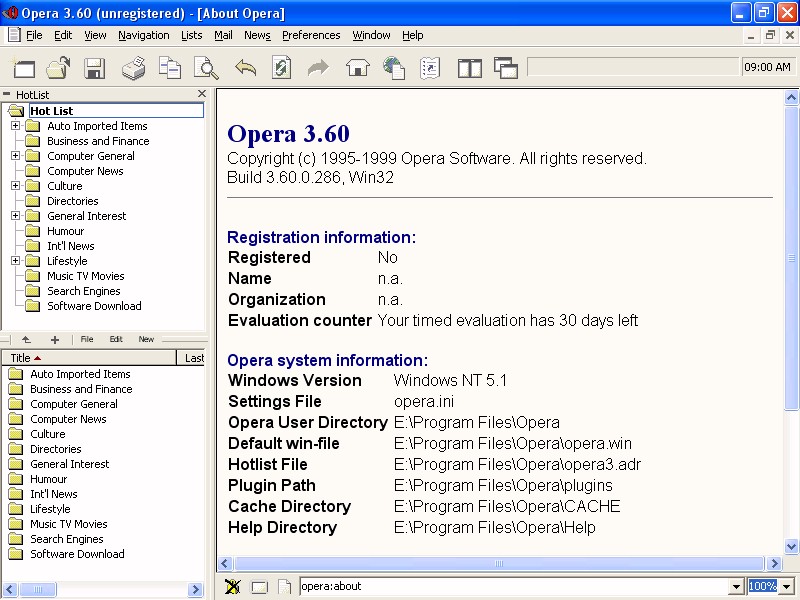
Task: Select Directories in the tree
Action: 72,201
